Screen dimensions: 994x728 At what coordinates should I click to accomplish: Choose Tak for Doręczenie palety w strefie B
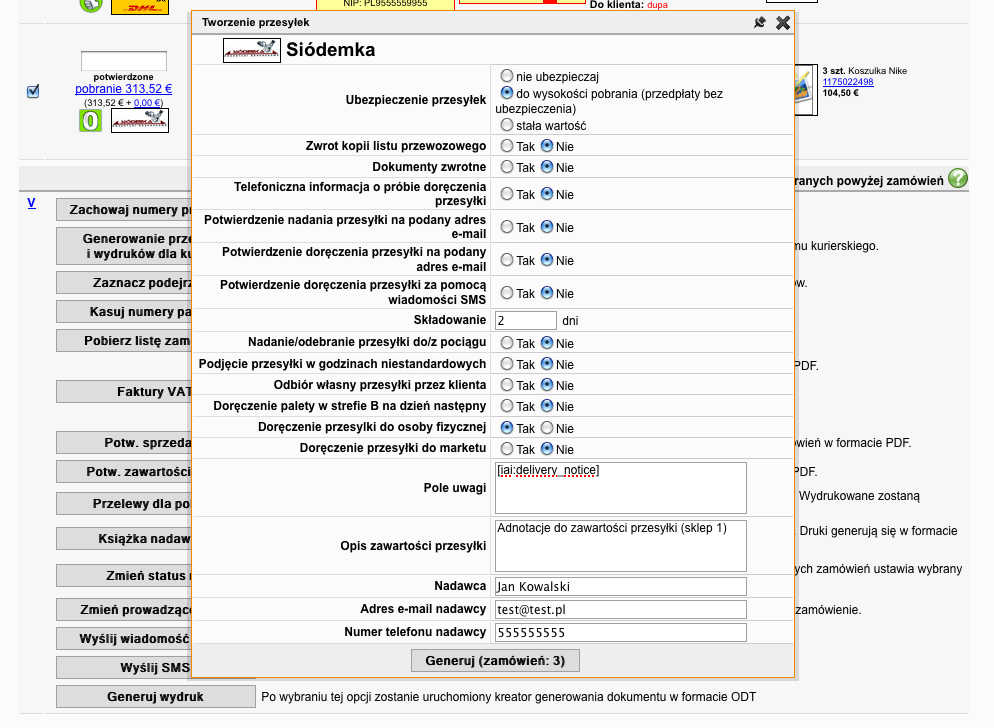click(x=507, y=406)
